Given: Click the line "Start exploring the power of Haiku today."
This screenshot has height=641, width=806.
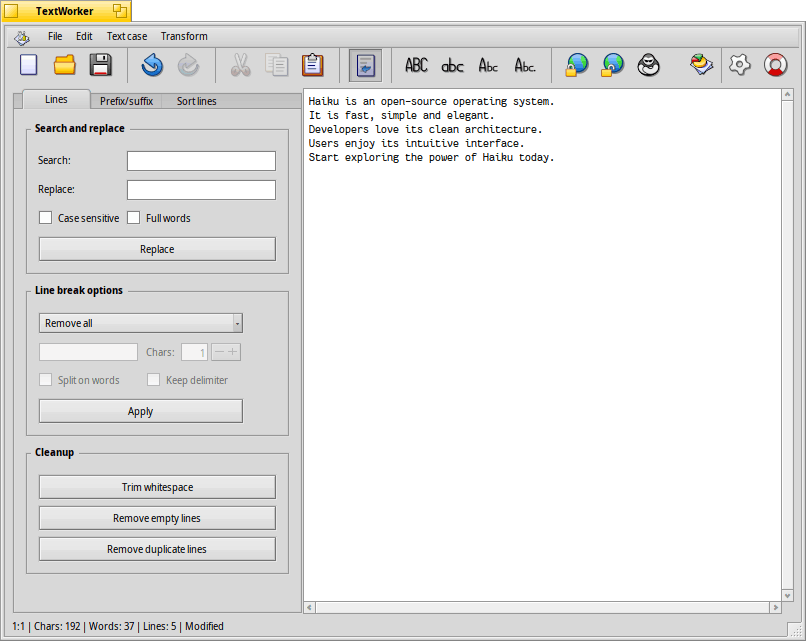Looking at the screenshot, I should coord(431,157).
